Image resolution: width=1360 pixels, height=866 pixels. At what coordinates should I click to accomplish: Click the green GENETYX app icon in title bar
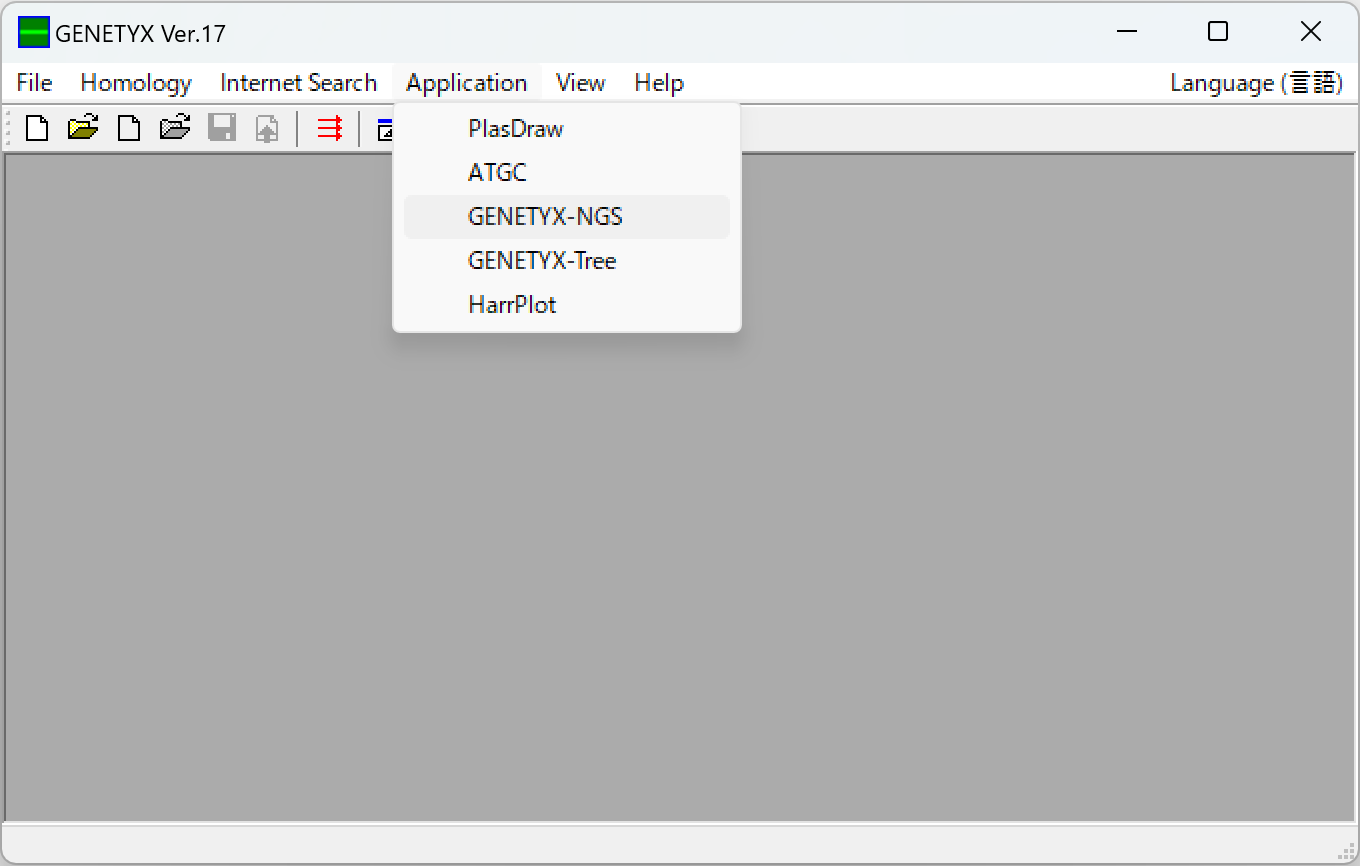tap(34, 33)
